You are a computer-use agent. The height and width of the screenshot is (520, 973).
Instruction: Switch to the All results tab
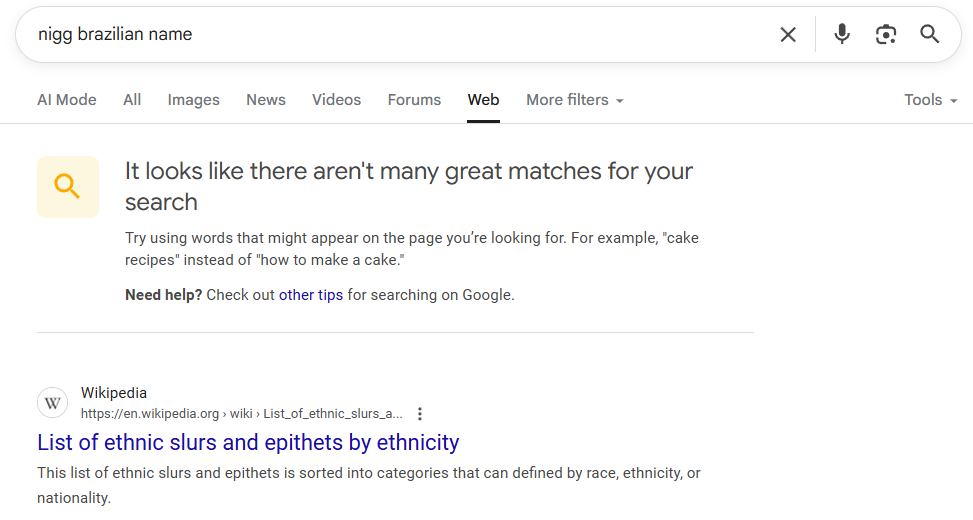pos(132,100)
